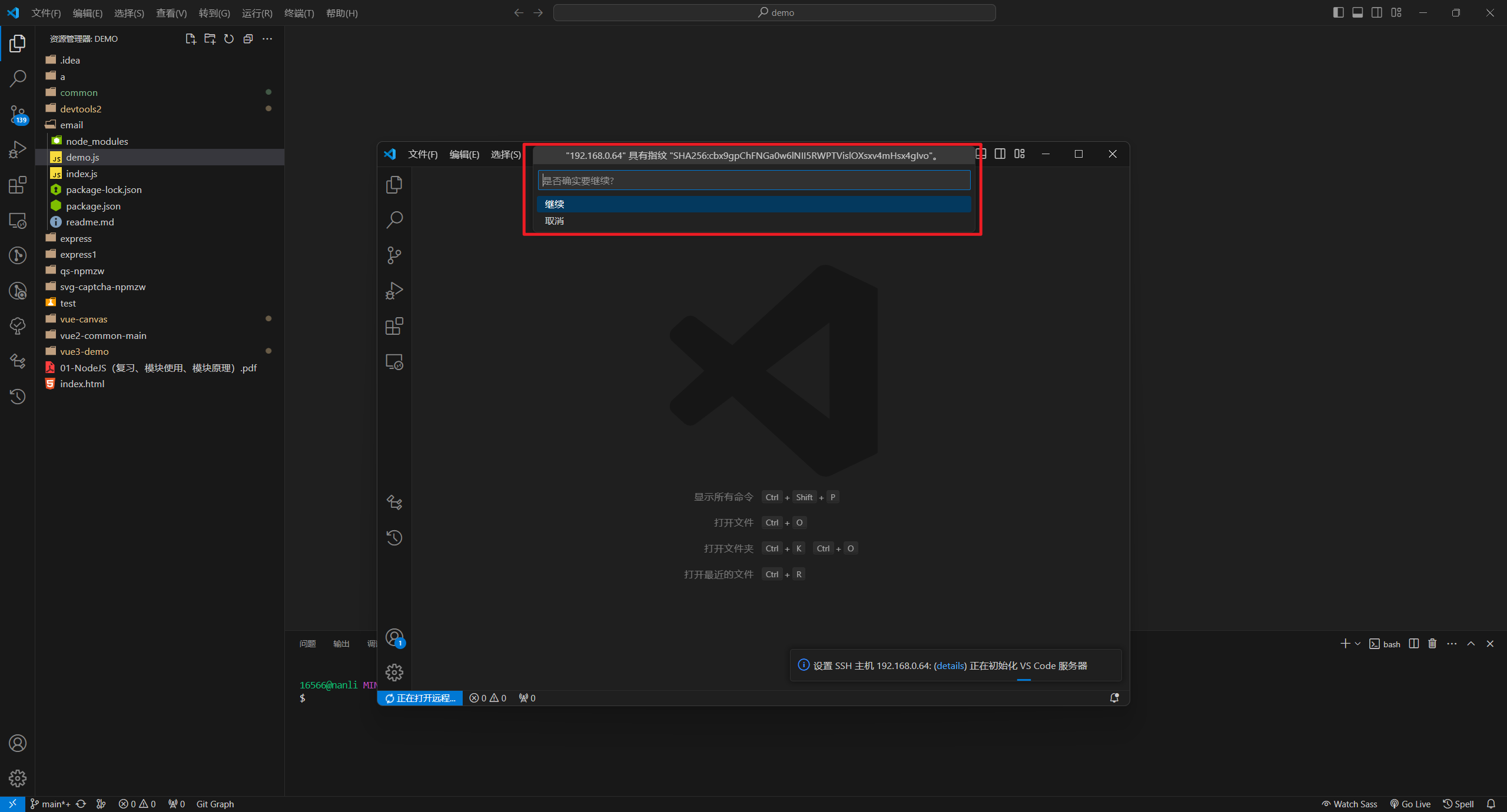Toggle Spell checker in status bar
The height and width of the screenshot is (812, 1507).
tap(1459, 804)
